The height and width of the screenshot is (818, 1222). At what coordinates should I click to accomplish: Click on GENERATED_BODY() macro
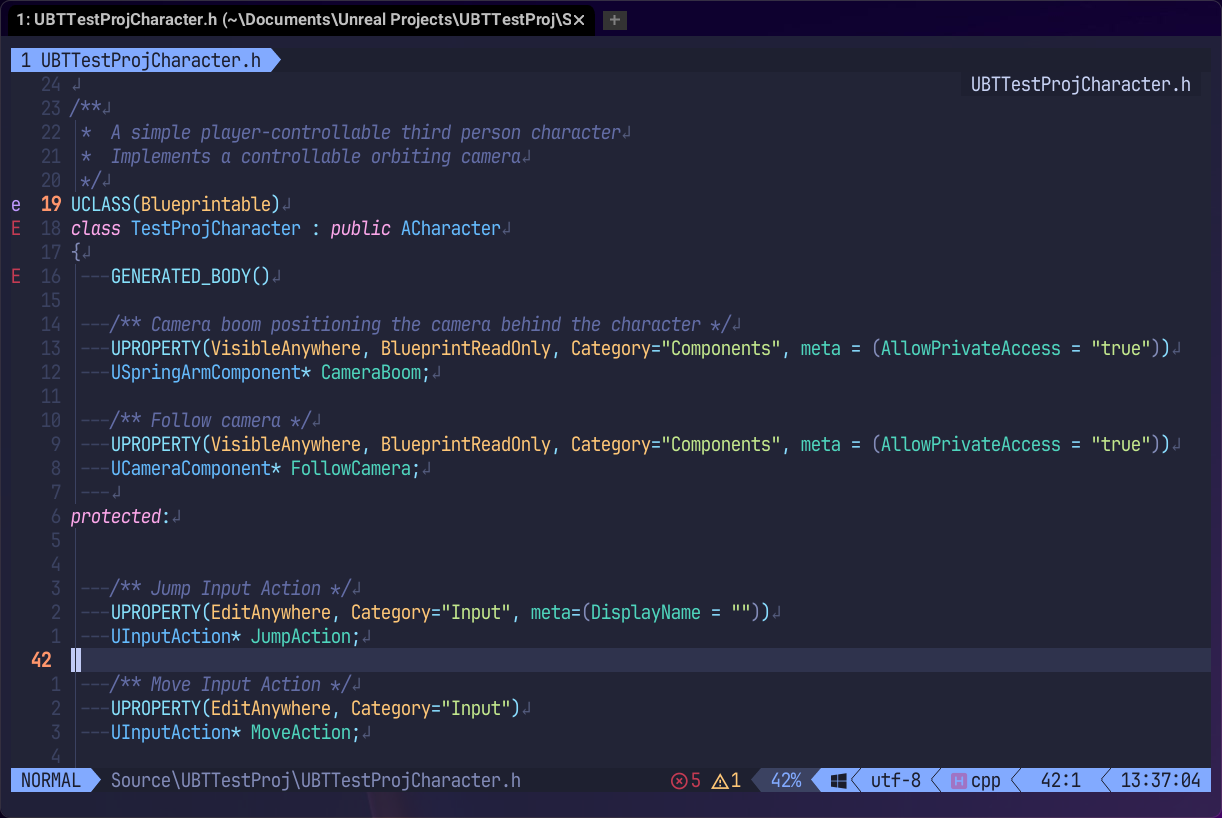[x=191, y=277]
